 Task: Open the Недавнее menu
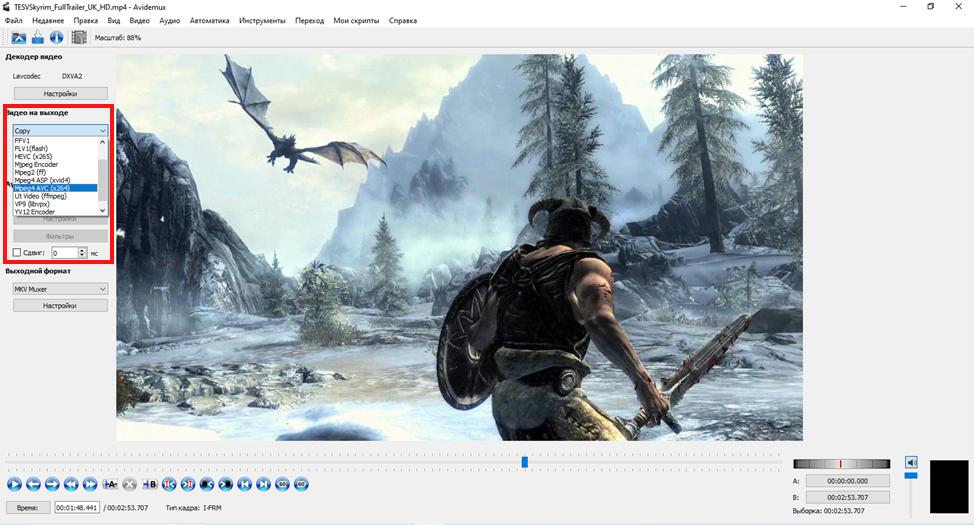(48, 21)
